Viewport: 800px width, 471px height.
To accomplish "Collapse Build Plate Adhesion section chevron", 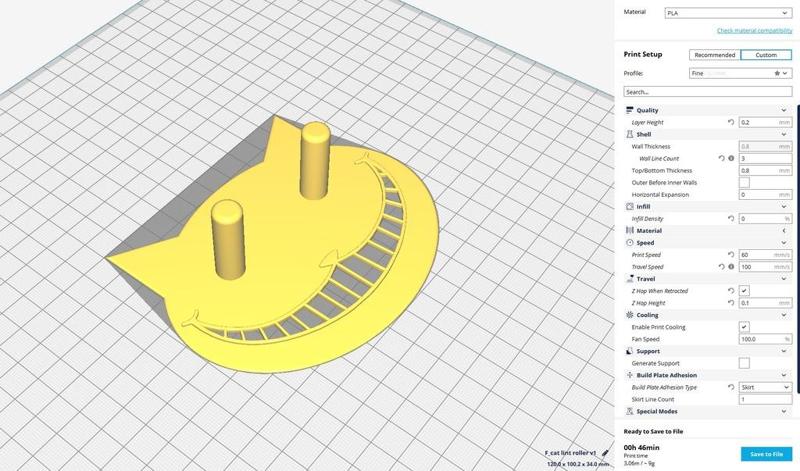I will point(784,375).
